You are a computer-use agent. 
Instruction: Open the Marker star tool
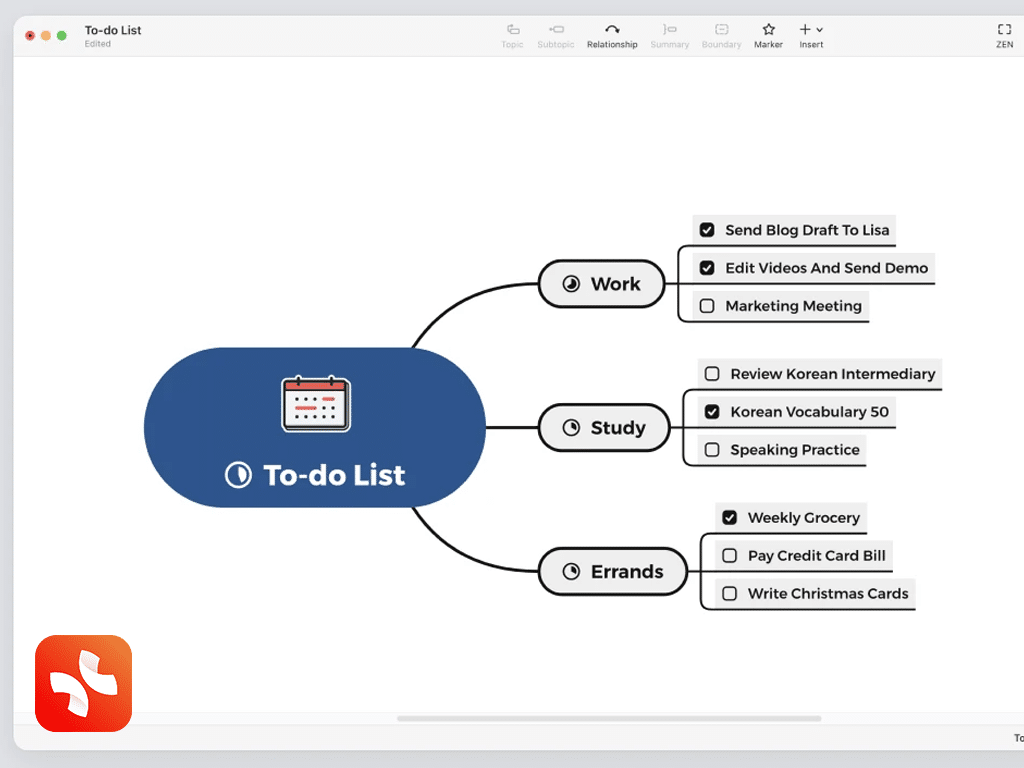coord(768,31)
